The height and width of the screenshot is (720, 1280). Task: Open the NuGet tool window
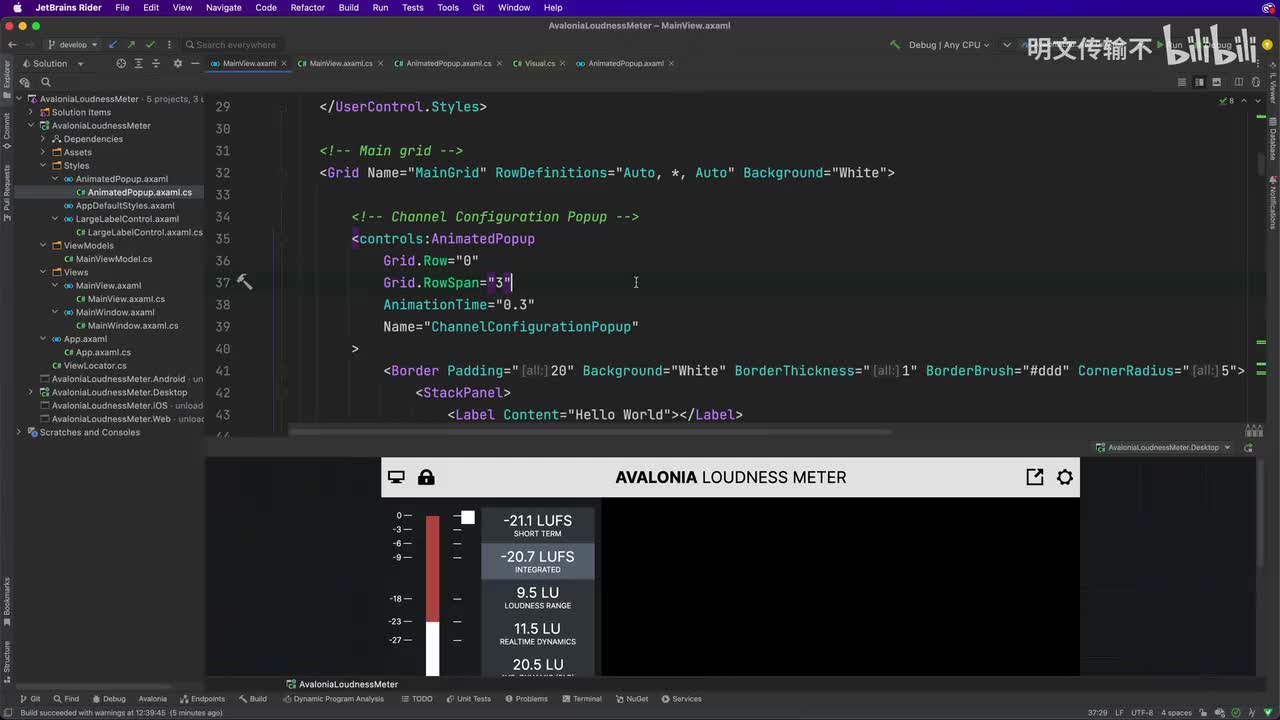[631, 699]
